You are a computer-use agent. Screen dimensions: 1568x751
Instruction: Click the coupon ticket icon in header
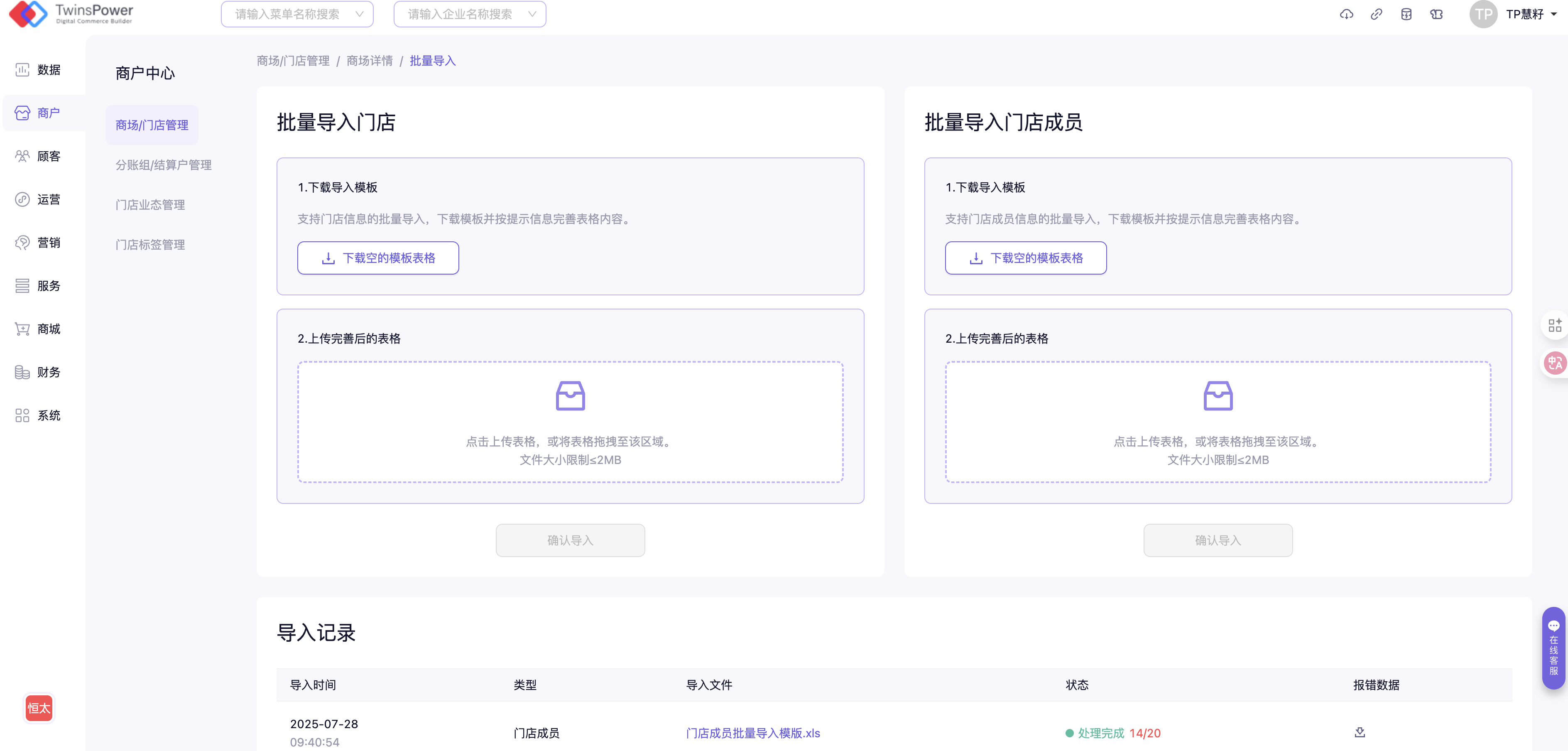(x=1436, y=14)
